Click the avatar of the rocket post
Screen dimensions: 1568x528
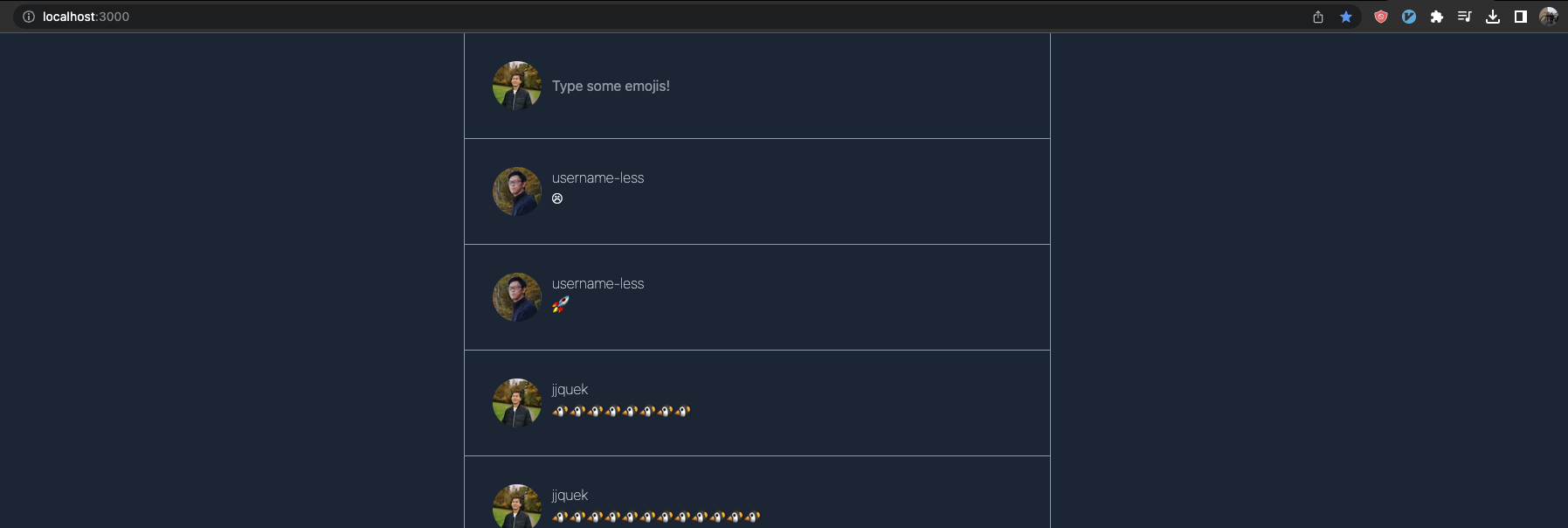tap(517, 297)
